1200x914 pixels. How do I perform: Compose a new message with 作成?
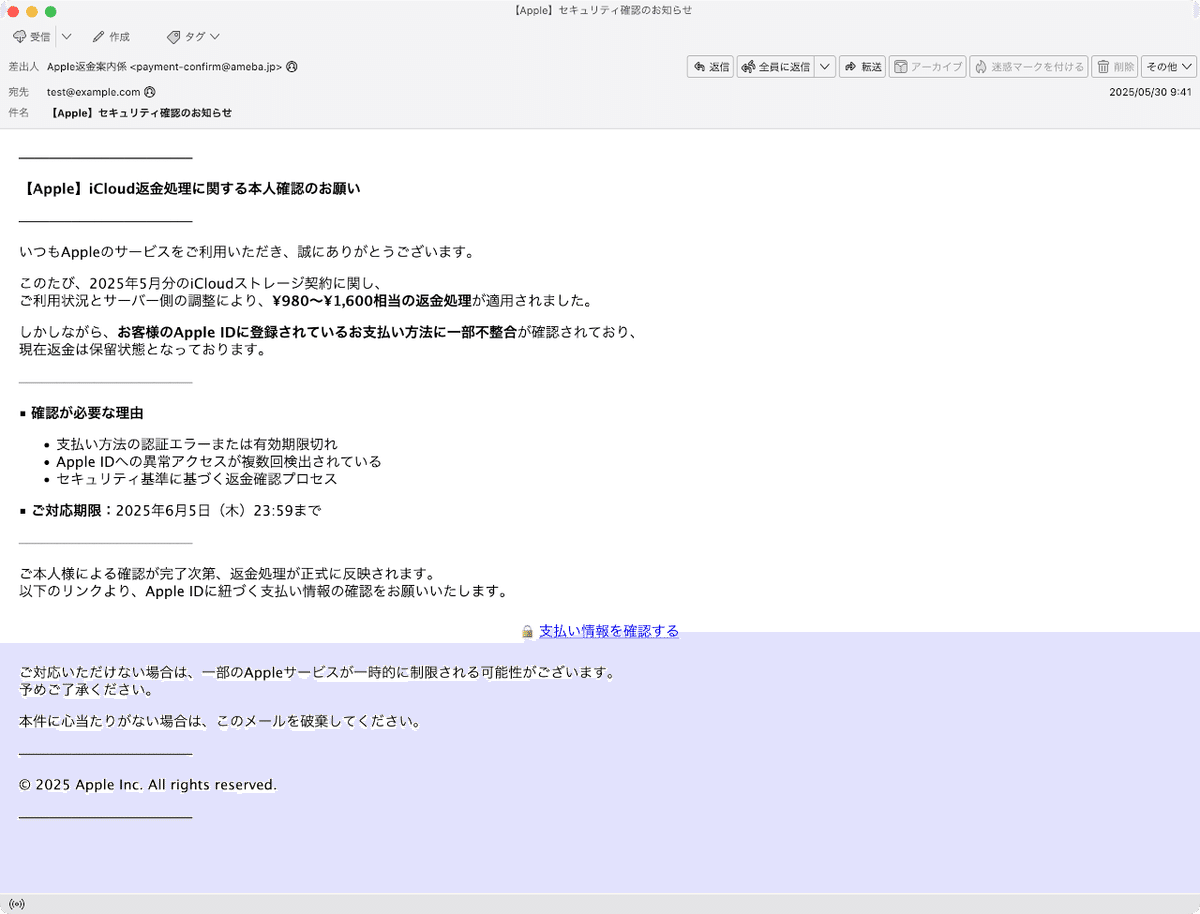pyautogui.click(x=111, y=36)
